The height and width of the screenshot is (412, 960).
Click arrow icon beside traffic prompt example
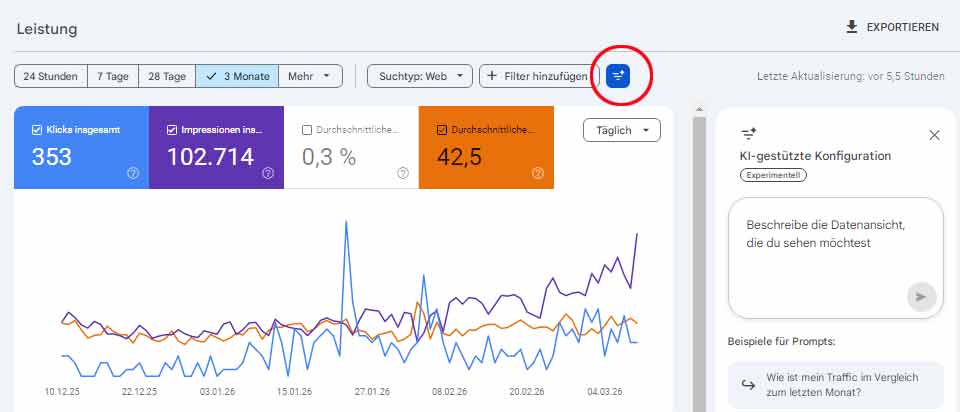(x=748, y=385)
